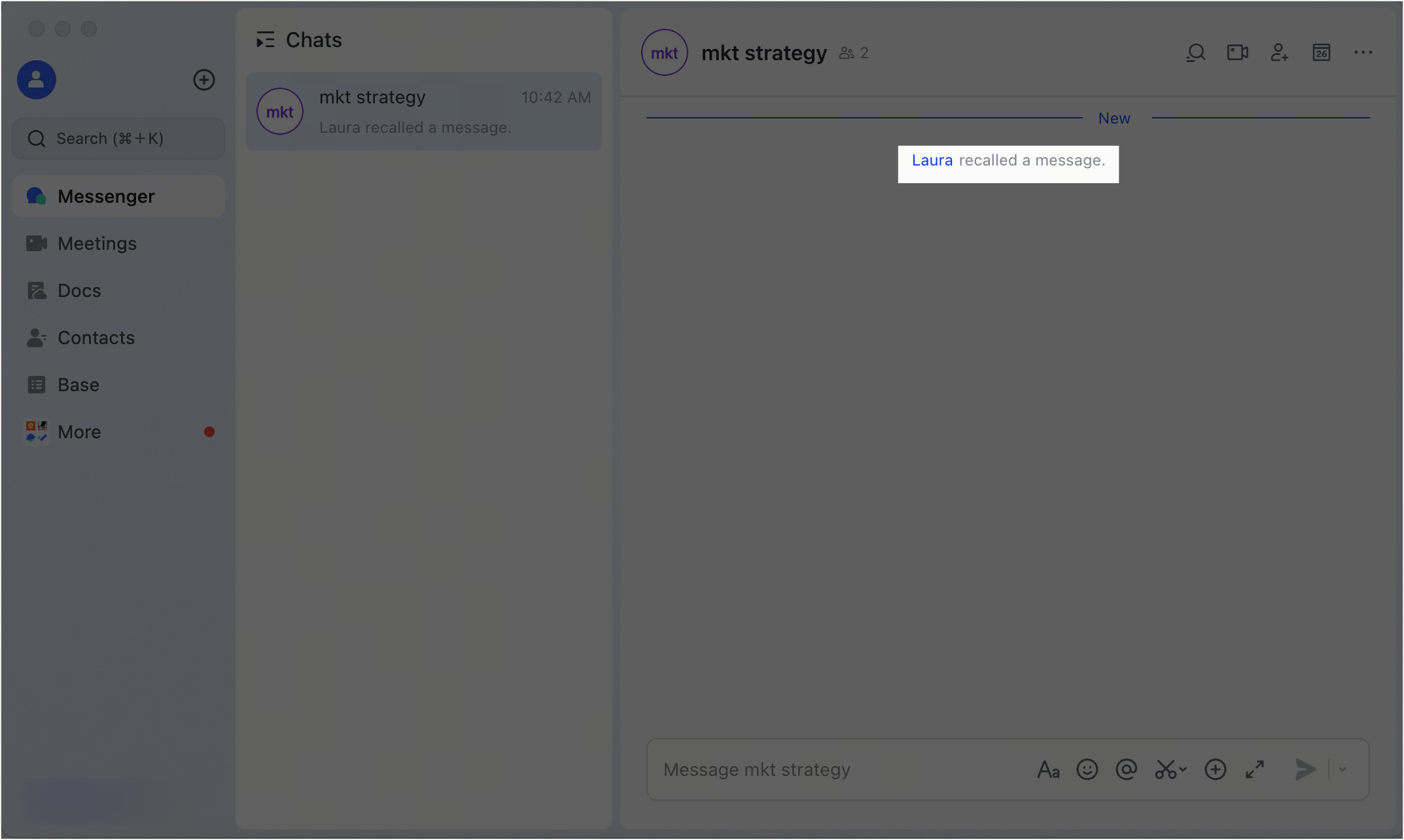Click Laura's name in the recall notice
Screen dimensions: 1404x840
click(x=932, y=160)
